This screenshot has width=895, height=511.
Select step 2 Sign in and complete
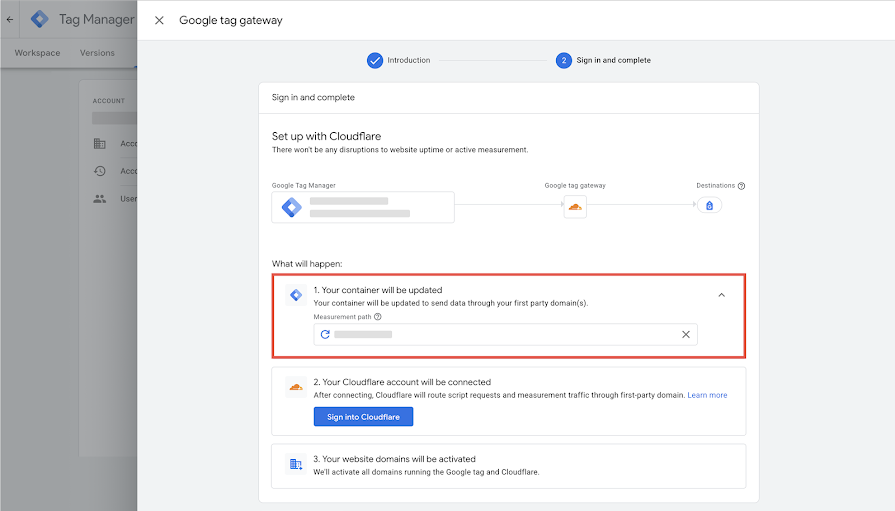603,60
